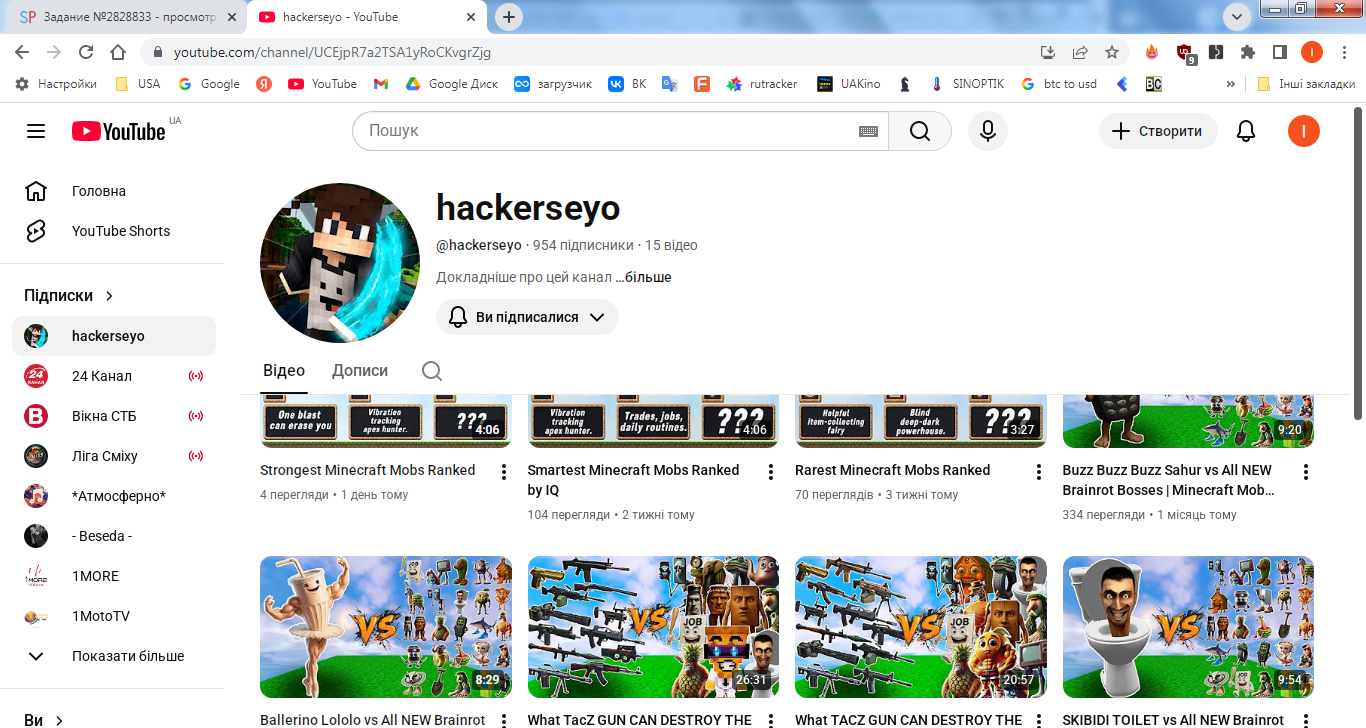Viewport: 1366px width, 728px height.
Task: Switch to the Дописи tab
Action: (360, 371)
